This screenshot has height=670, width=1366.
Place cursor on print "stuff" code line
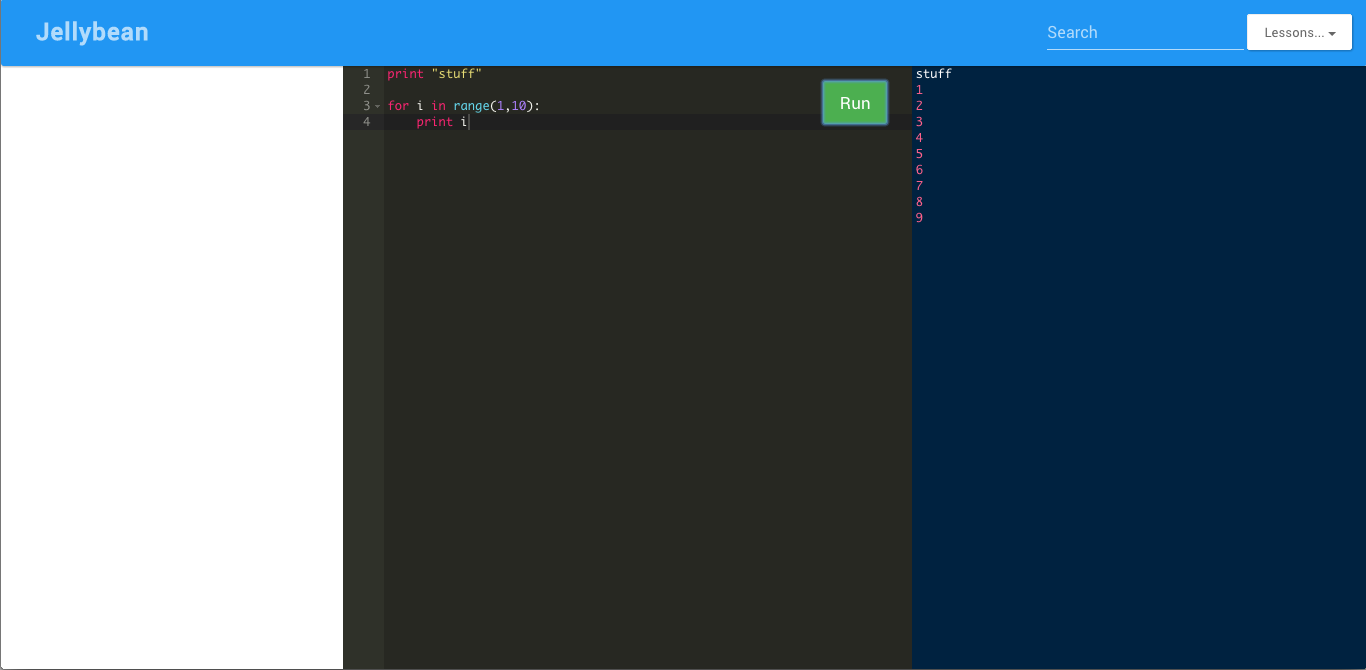pos(435,74)
